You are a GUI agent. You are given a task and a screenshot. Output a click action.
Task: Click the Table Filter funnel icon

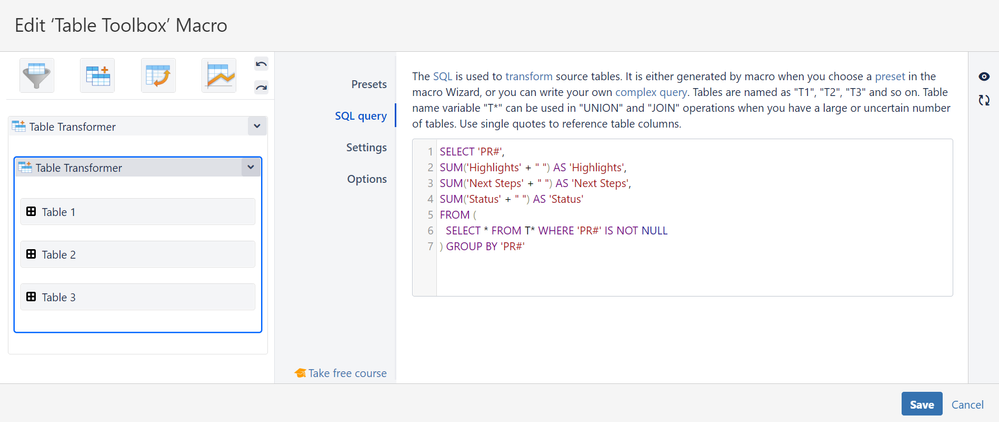[37, 76]
